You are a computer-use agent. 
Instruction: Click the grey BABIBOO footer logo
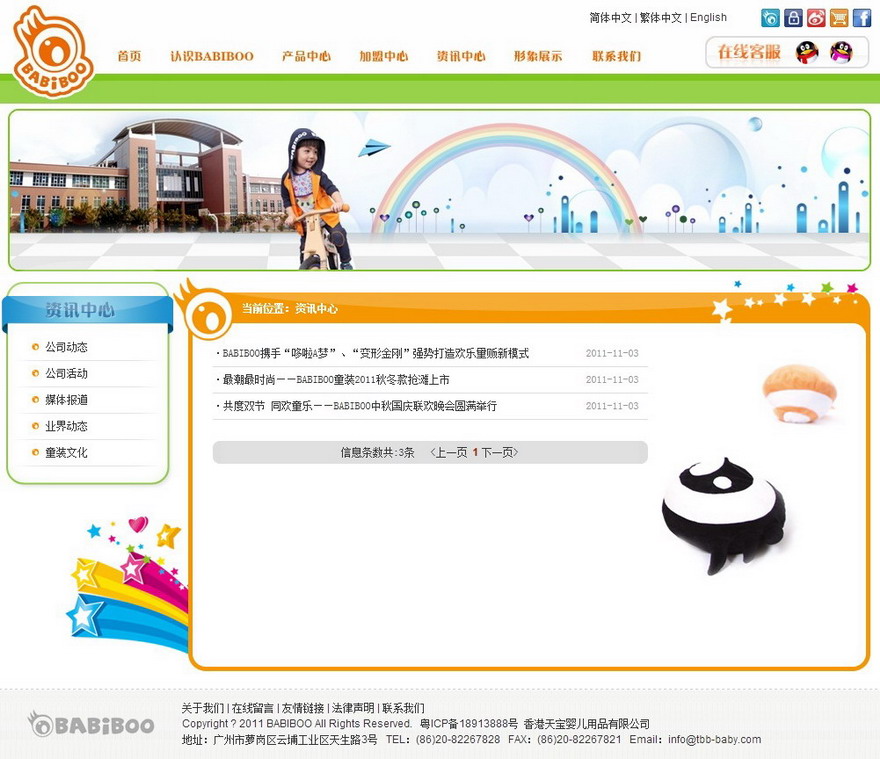tap(91, 724)
